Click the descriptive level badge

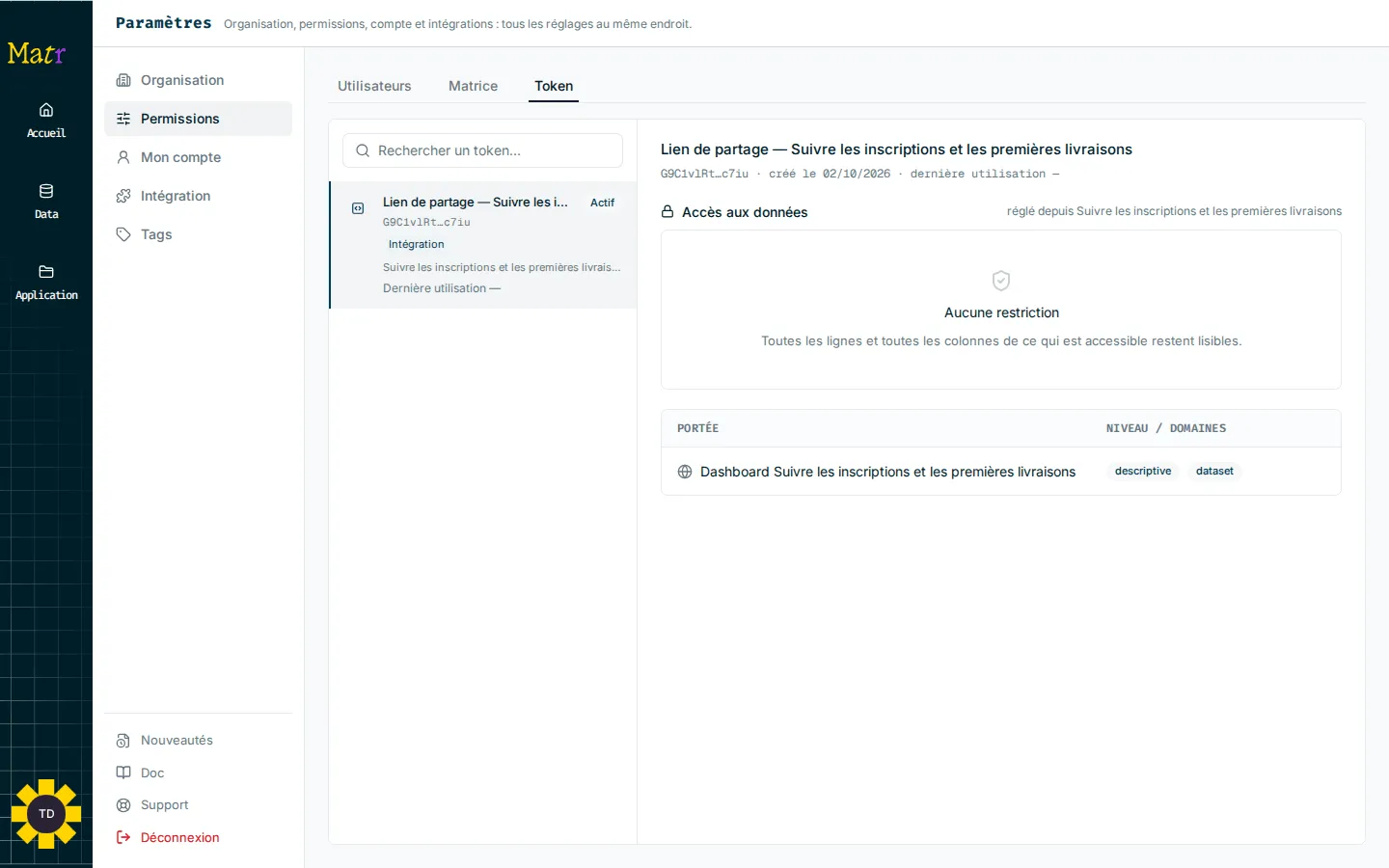coord(1143,472)
